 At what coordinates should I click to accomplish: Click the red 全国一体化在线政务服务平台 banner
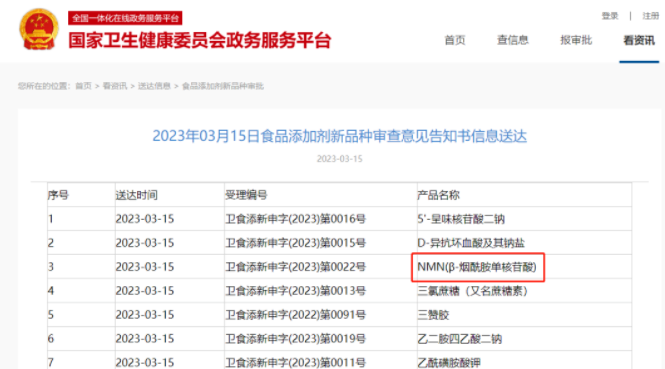pyautogui.click(x=125, y=18)
